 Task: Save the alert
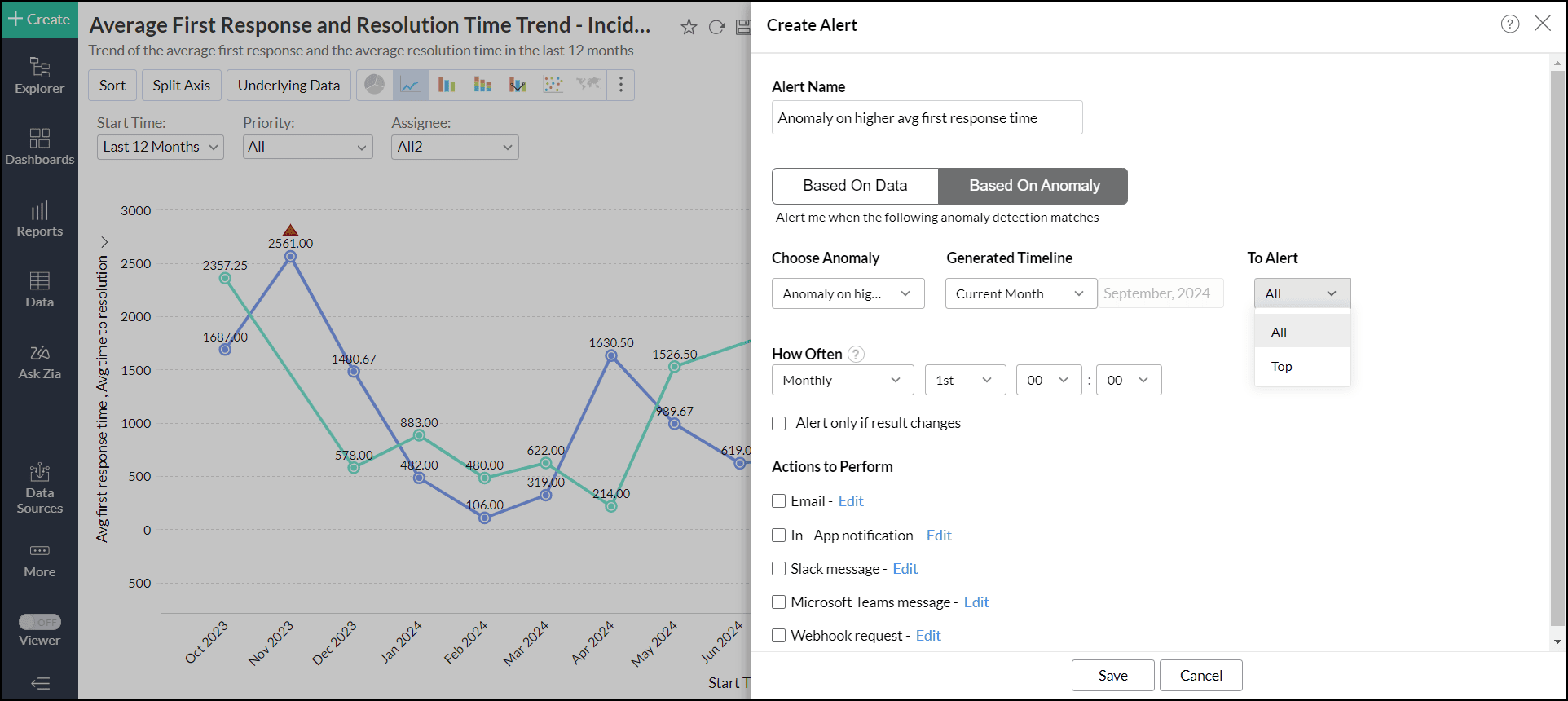[x=1112, y=675]
